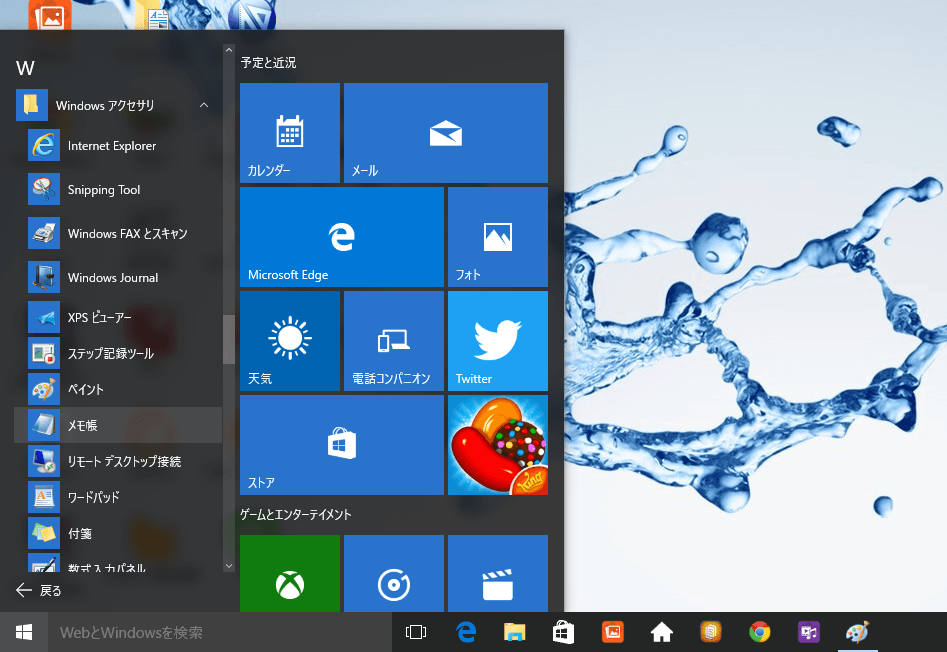947x652 pixels.
Task: Click the Windows アクセサリ folder chevron
Action: click(x=204, y=105)
